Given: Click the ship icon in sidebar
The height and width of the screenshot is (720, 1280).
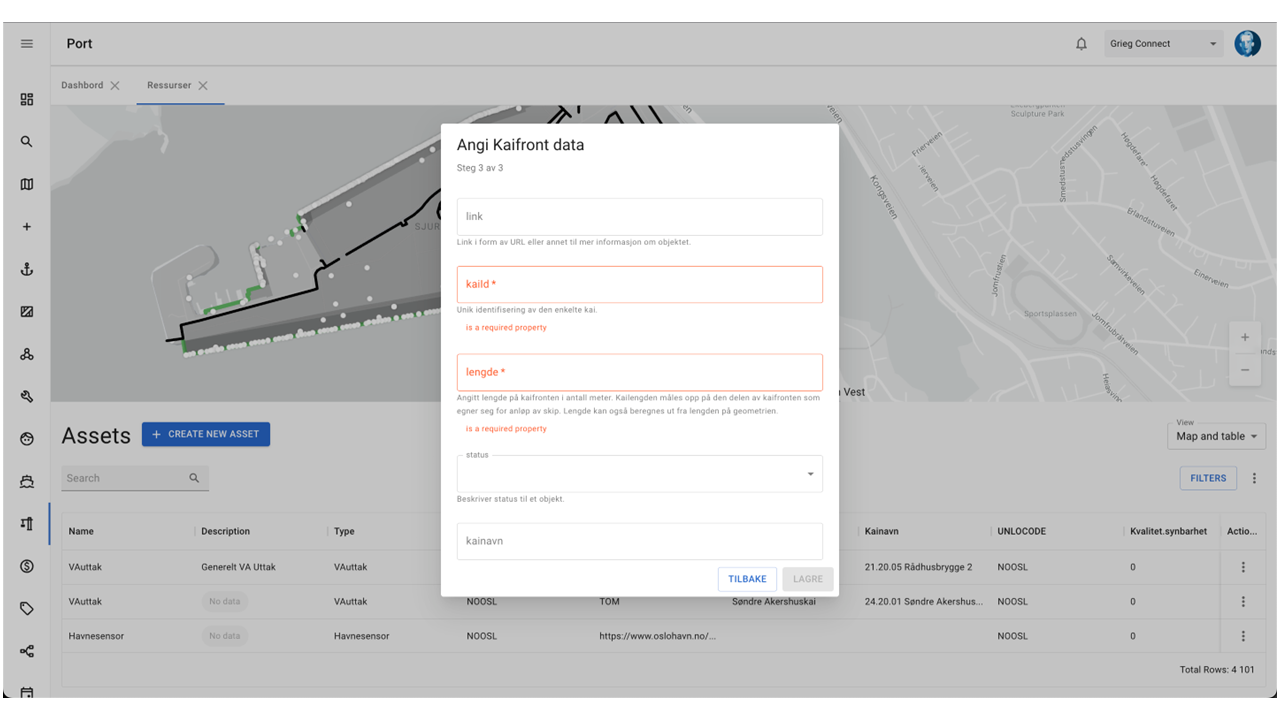Looking at the screenshot, I should (x=27, y=481).
